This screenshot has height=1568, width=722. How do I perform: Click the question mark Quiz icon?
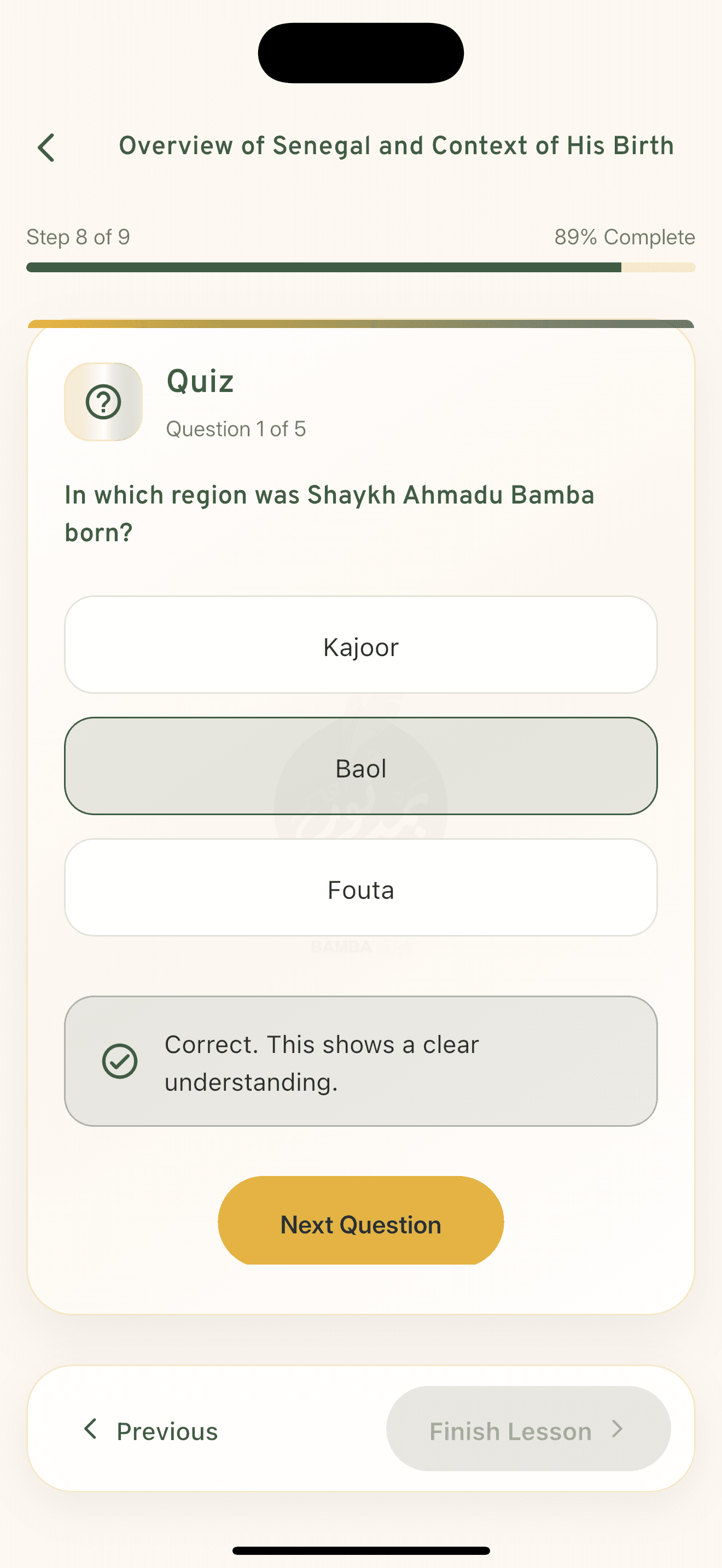click(103, 402)
